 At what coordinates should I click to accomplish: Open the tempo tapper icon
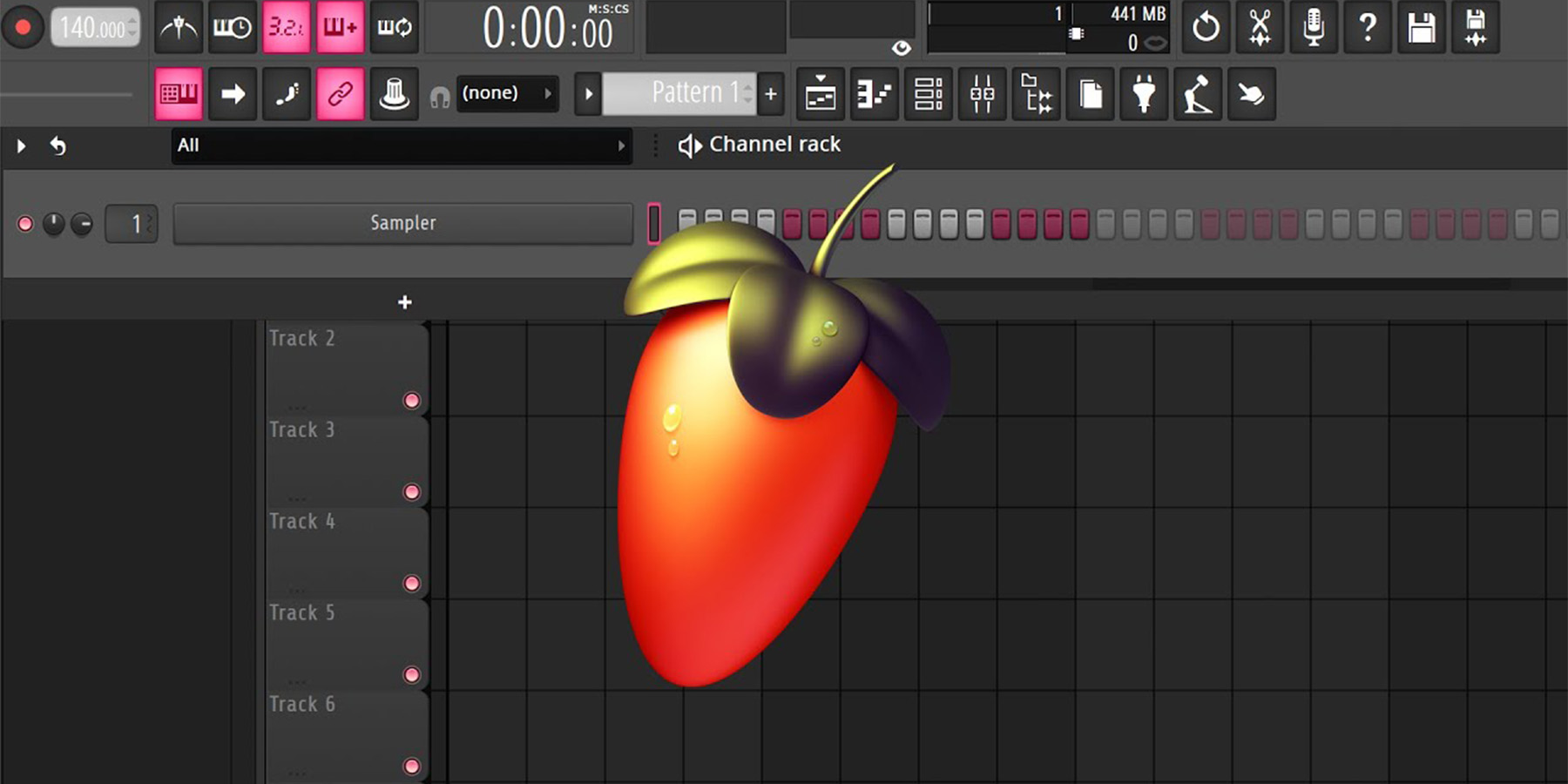pyautogui.click(x=1198, y=94)
